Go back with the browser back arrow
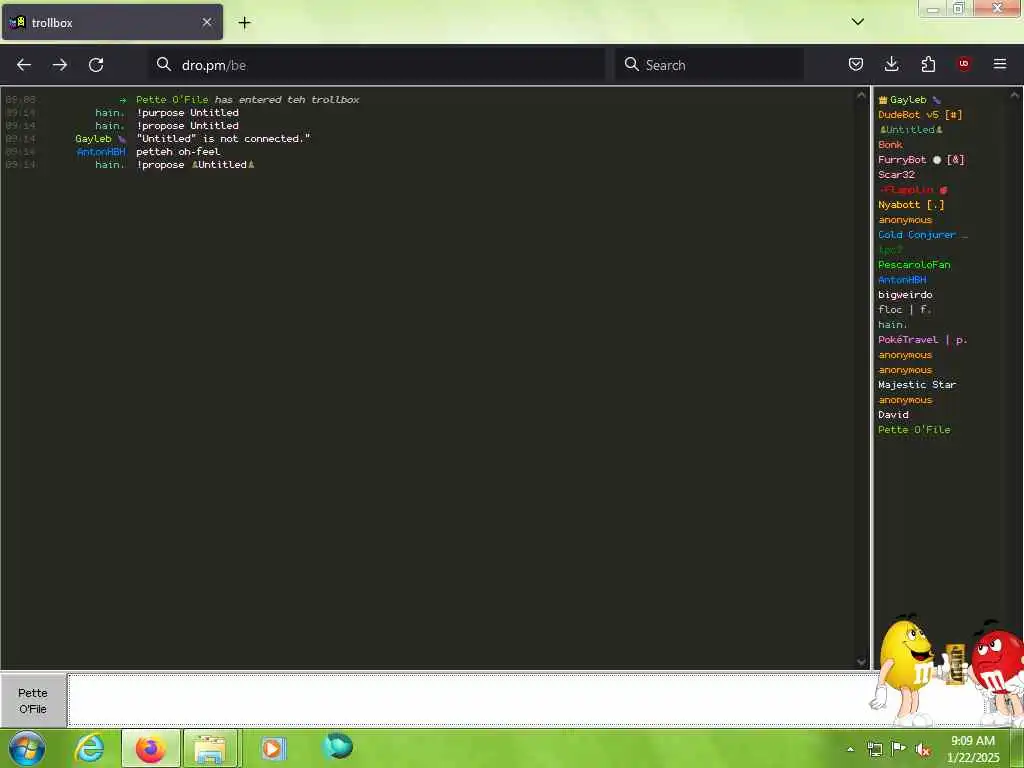Viewport: 1024px width, 768px height. pyautogui.click(x=24, y=65)
